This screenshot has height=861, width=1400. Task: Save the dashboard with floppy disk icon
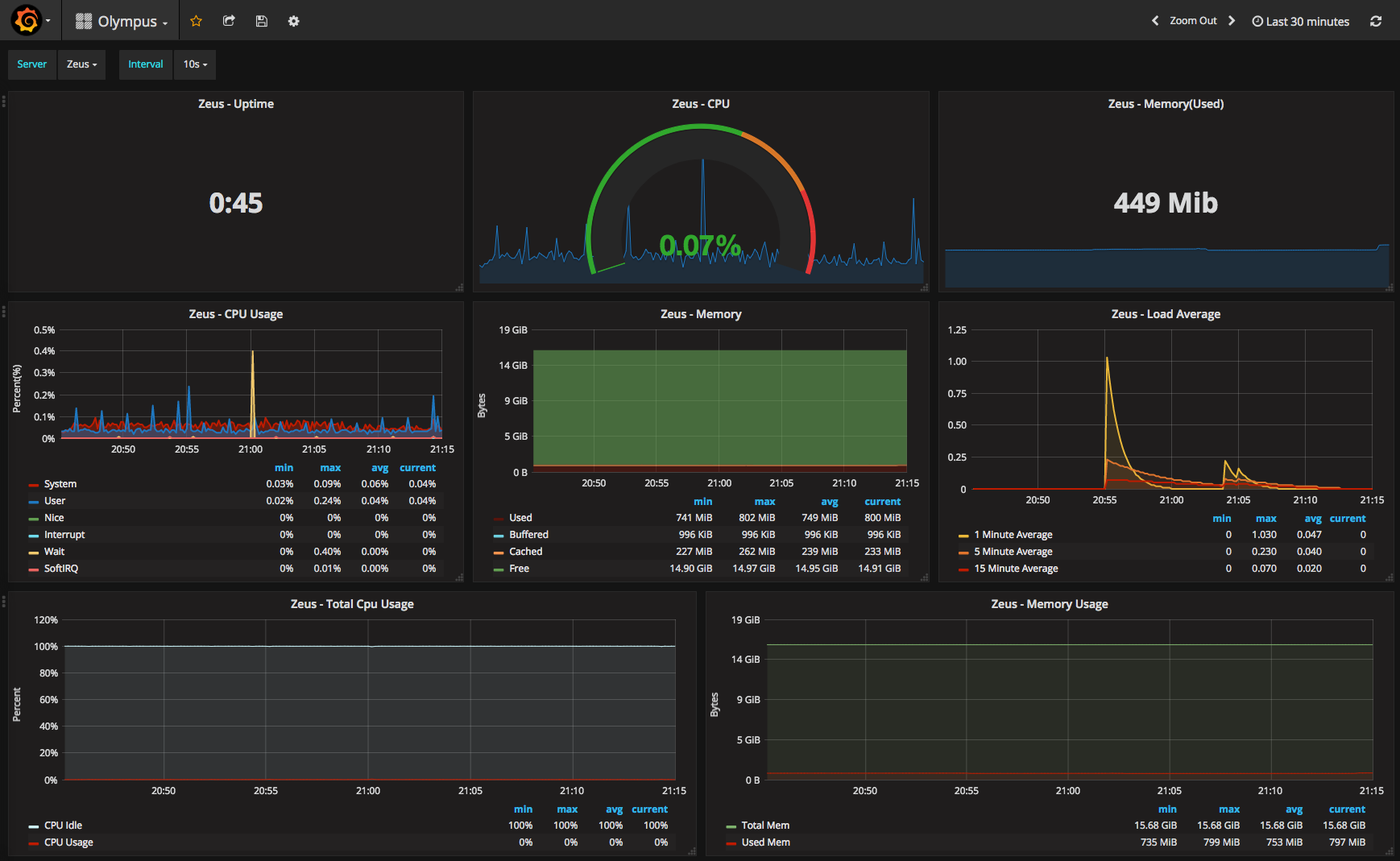click(x=261, y=21)
